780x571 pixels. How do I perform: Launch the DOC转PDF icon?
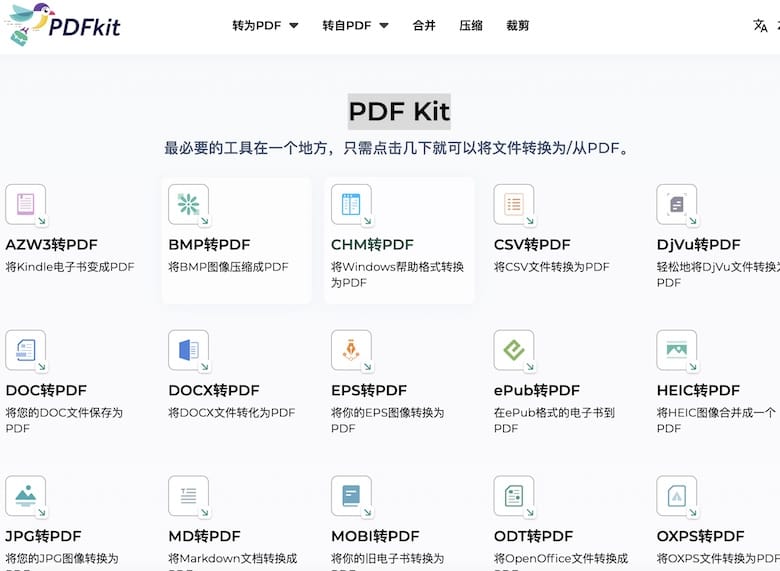(26, 351)
